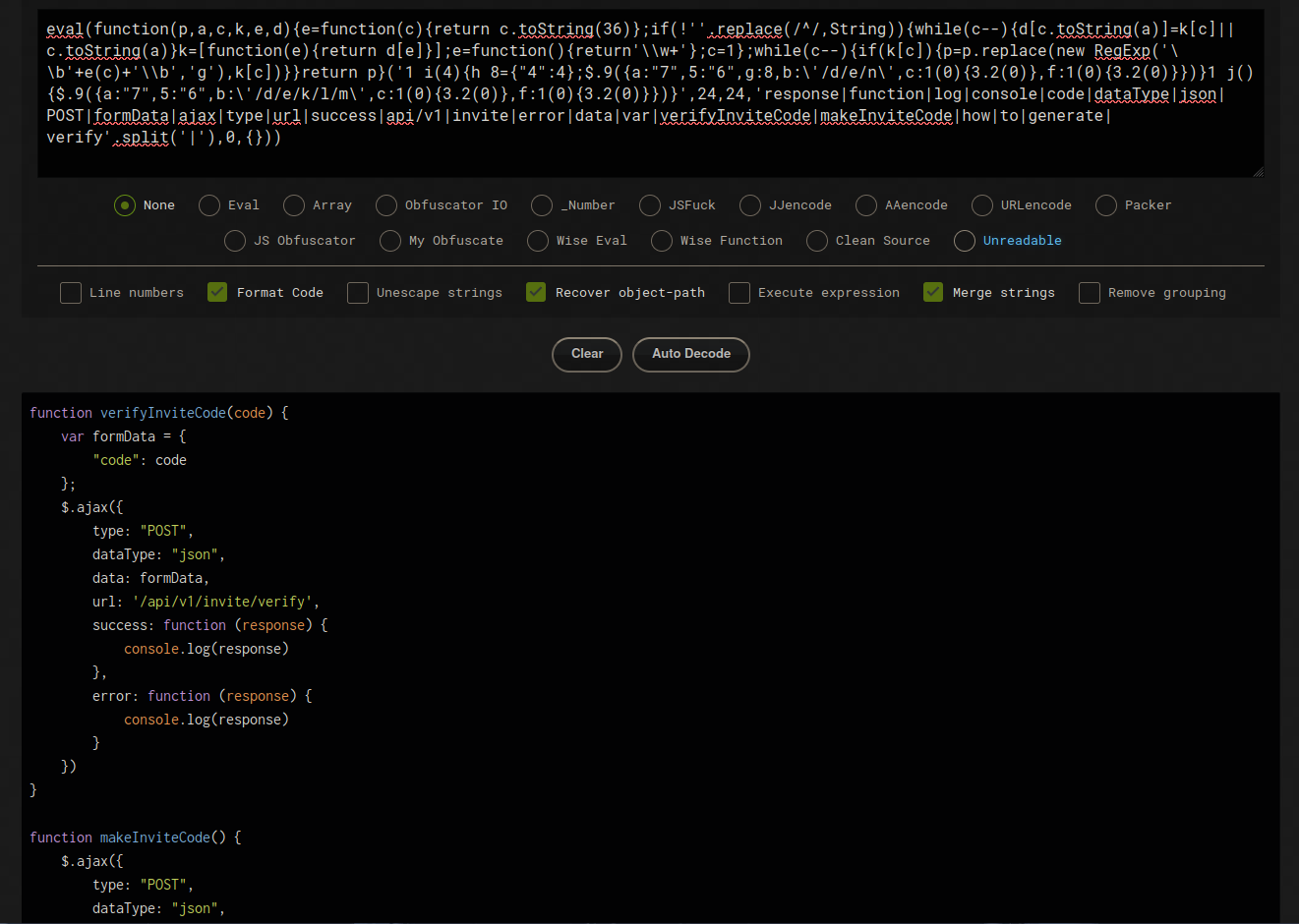The image size is (1299, 924).
Task: Select the My Obfuscate radio button
Action: click(390, 241)
